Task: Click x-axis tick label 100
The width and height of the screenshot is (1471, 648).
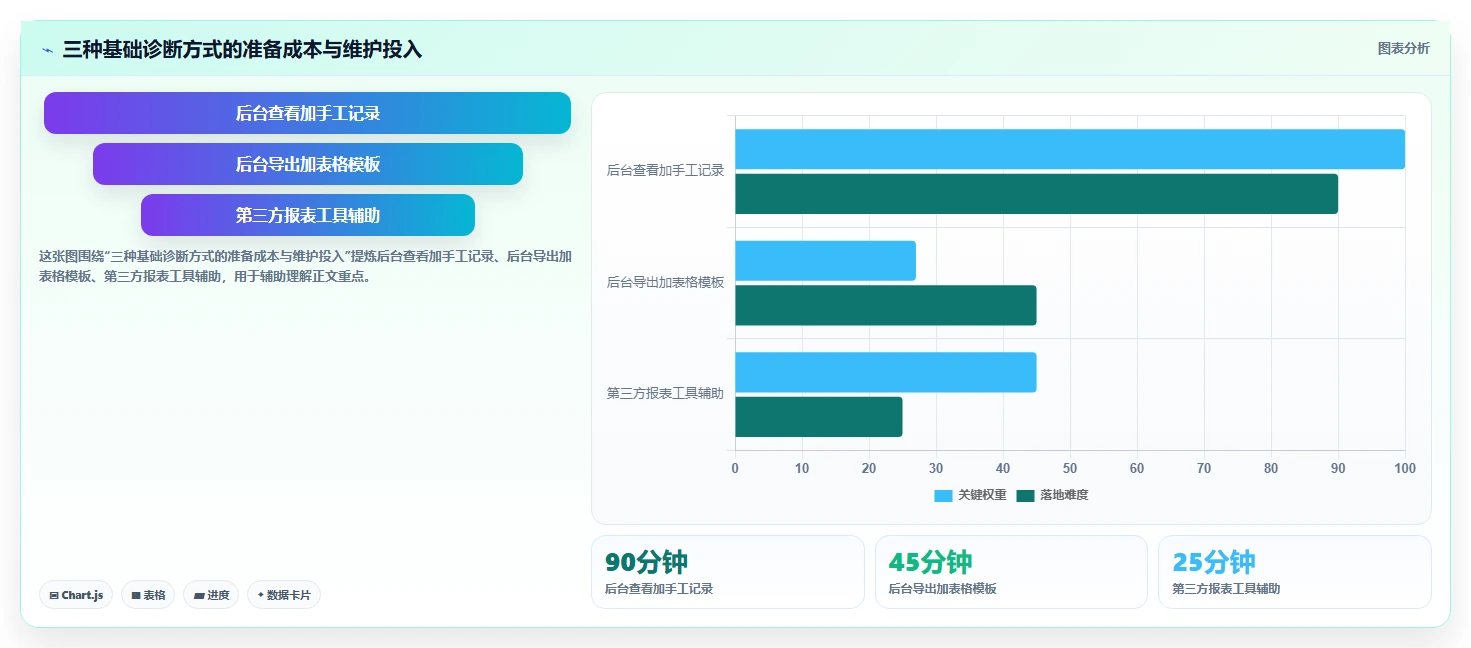Action: 1405,468
